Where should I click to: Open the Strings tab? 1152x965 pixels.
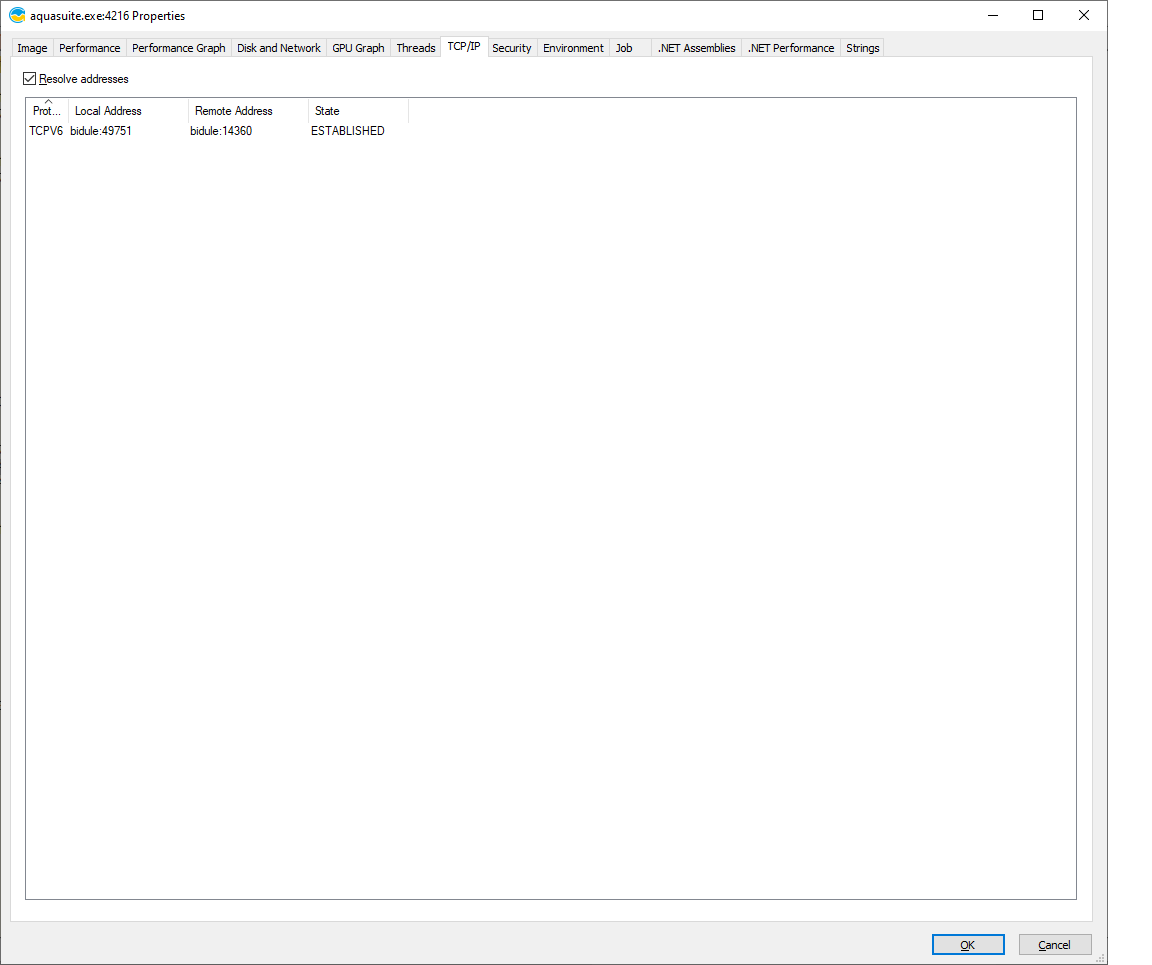[x=863, y=48]
